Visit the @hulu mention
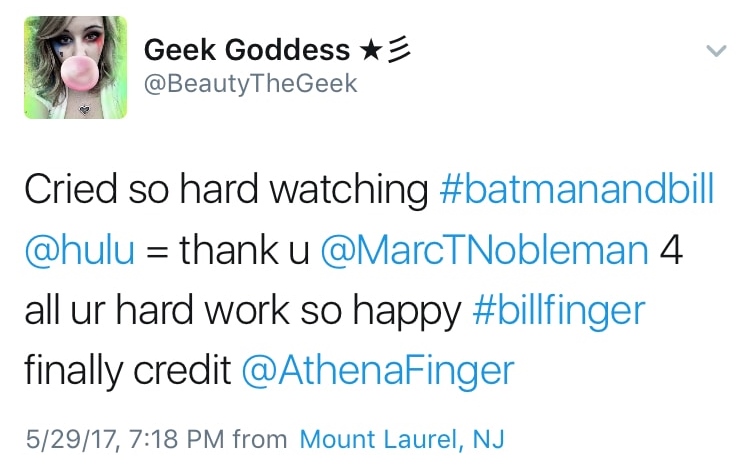The height and width of the screenshot is (473, 745). [79, 250]
